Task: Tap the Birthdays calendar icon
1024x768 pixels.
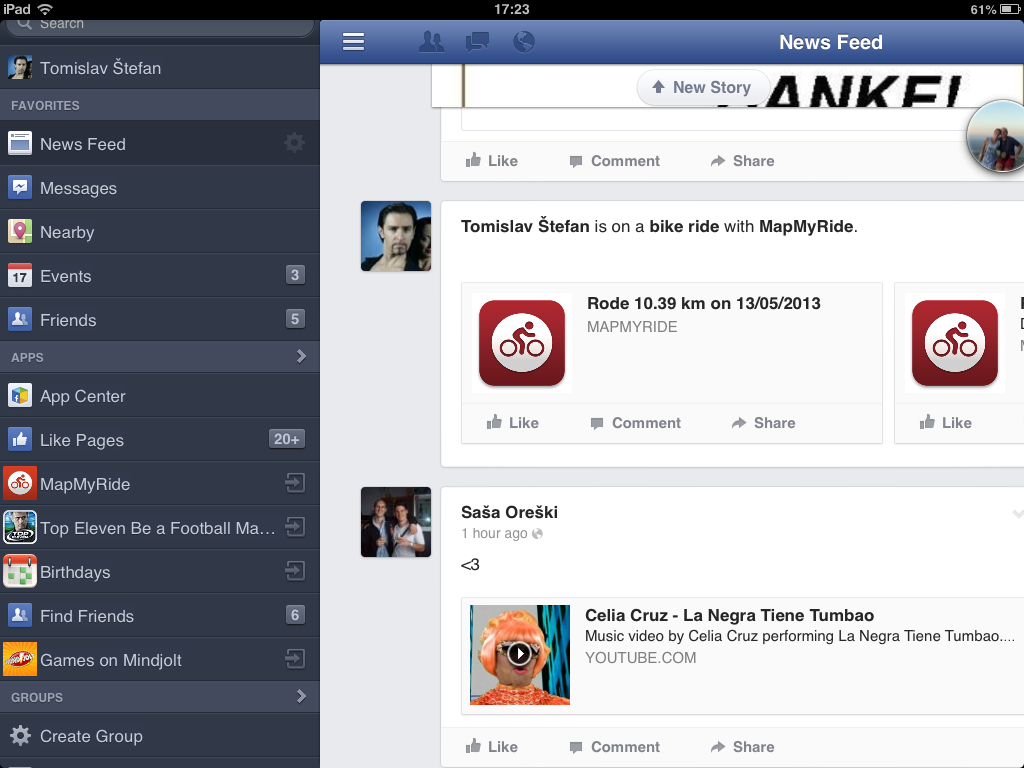Action: [x=20, y=571]
